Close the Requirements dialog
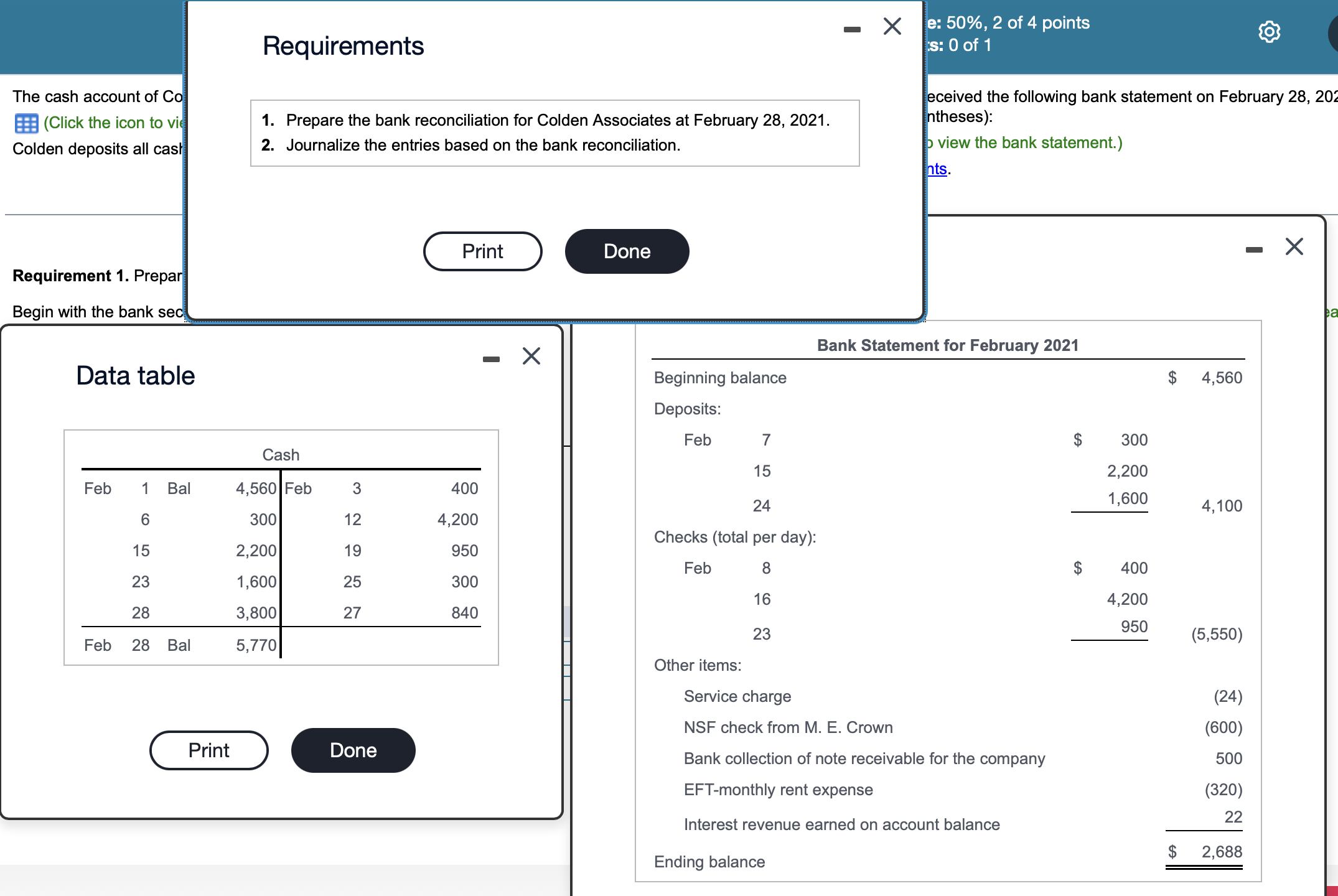 point(892,26)
